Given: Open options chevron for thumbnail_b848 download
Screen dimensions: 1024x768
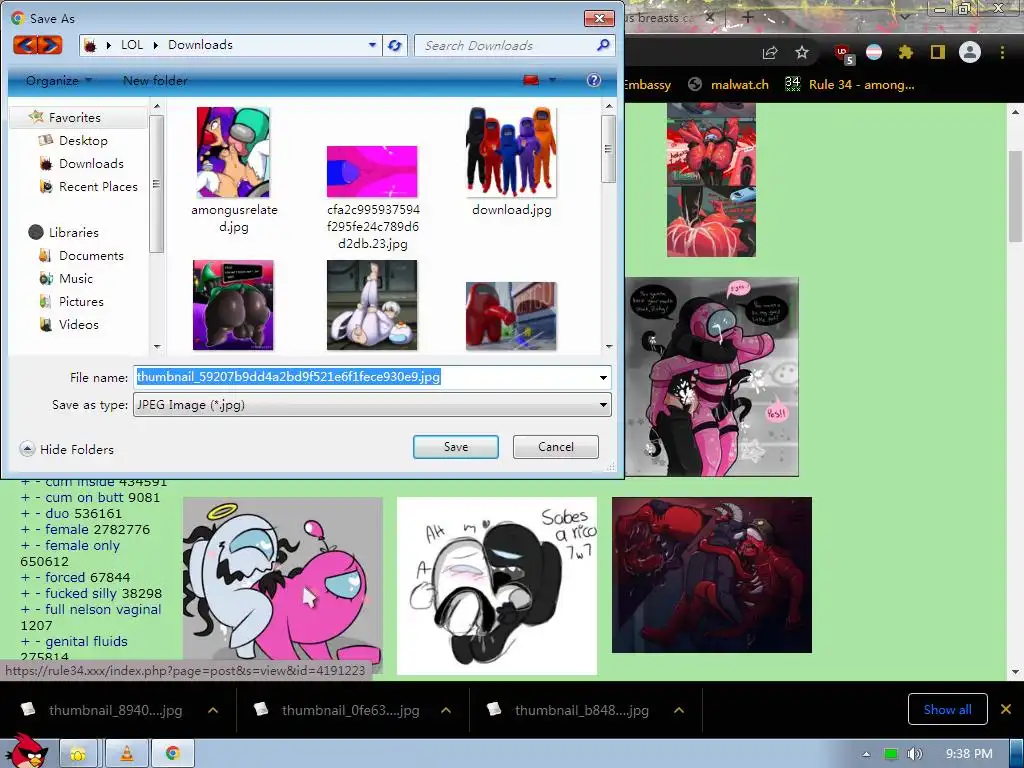Looking at the screenshot, I should tap(679, 710).
